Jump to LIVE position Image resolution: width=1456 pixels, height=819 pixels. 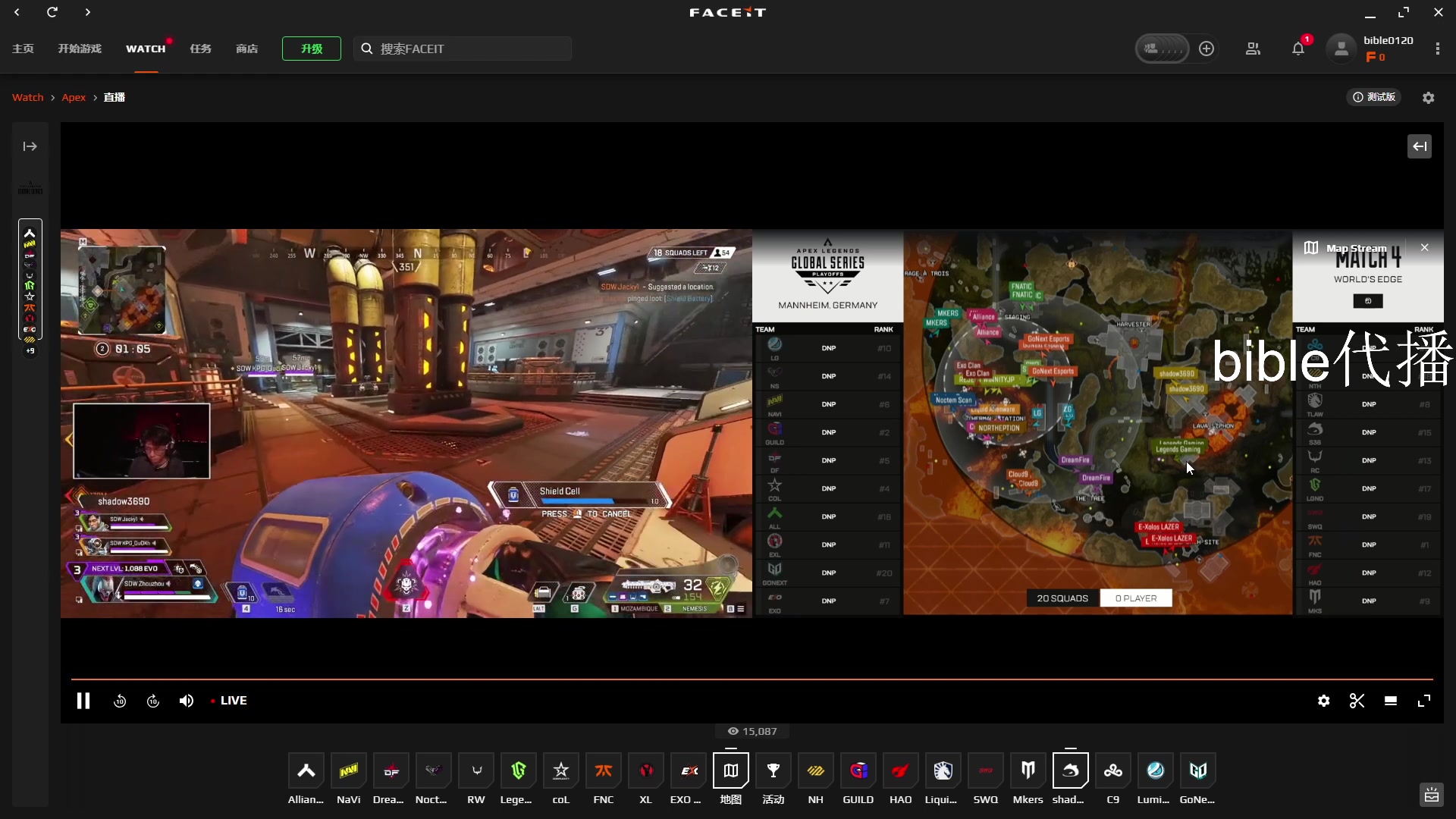coord(228,701)
